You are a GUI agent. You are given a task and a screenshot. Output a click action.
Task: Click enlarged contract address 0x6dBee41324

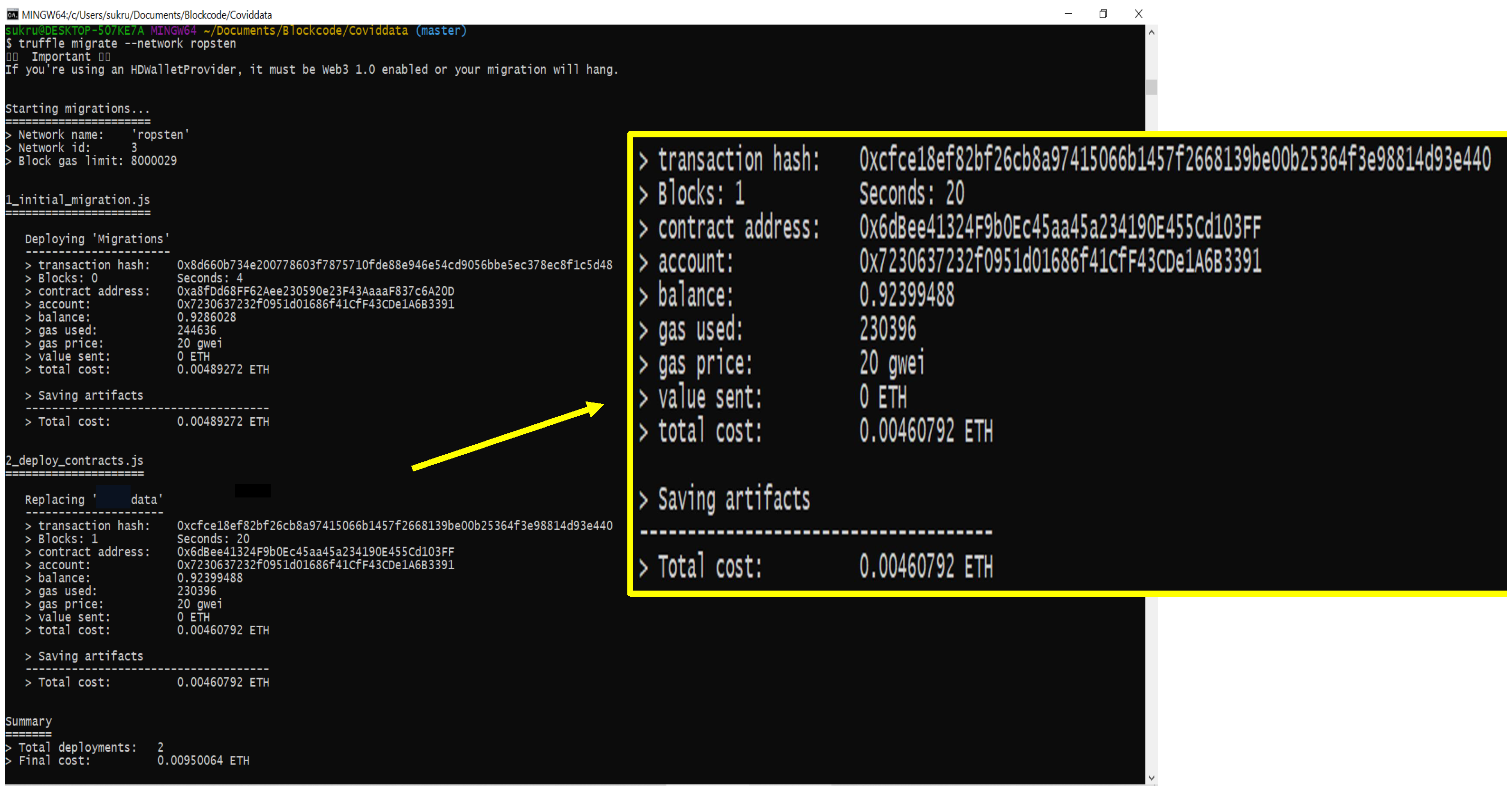[x=1059, y=227]
